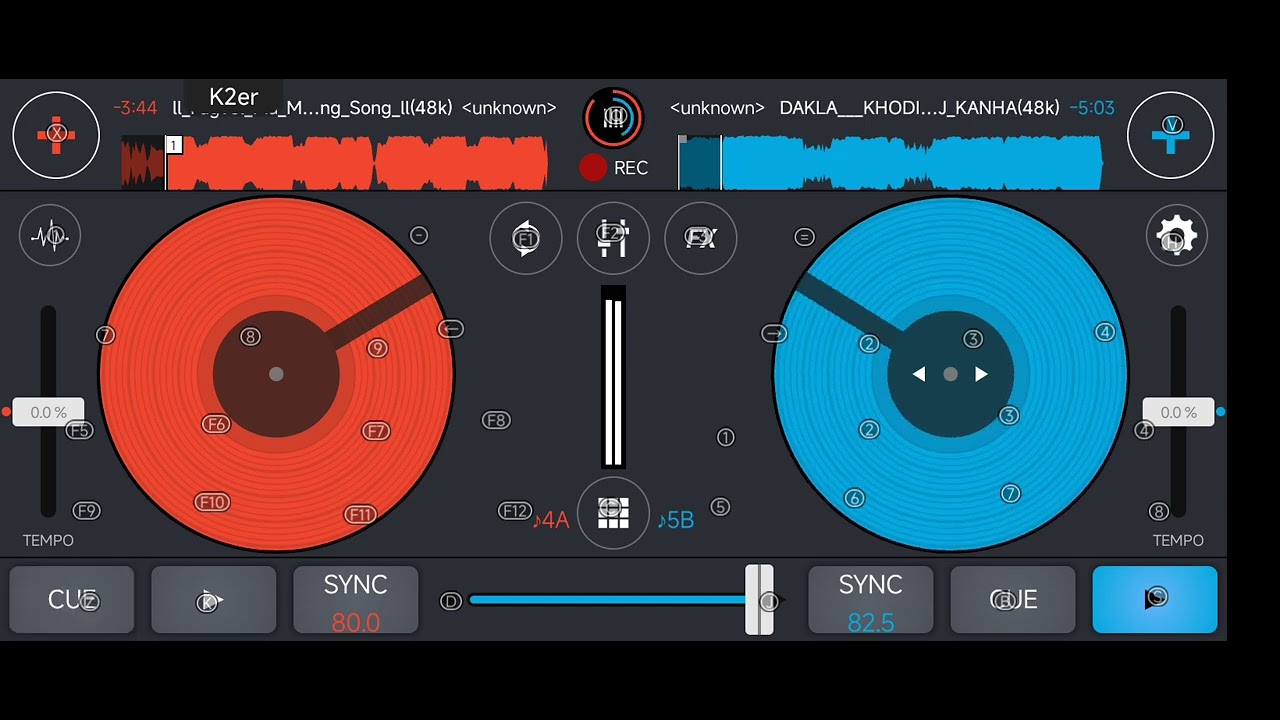Open the center menu ring icon
Screen dimensions: 1280x720
[x=613, y=117]
